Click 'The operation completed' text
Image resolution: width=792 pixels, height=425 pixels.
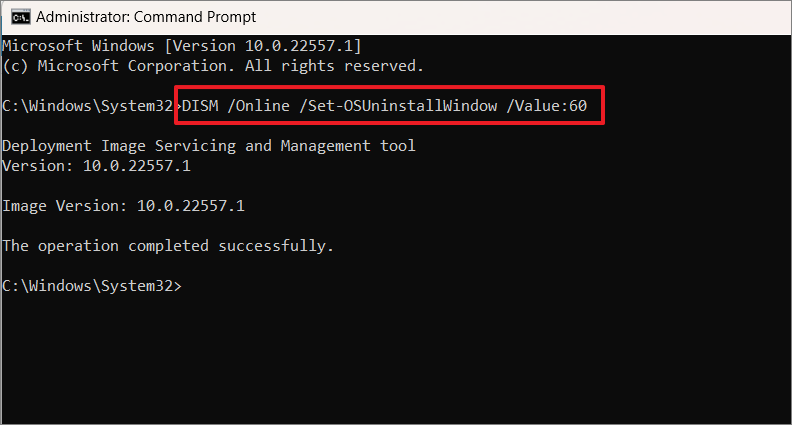point(105,246)
